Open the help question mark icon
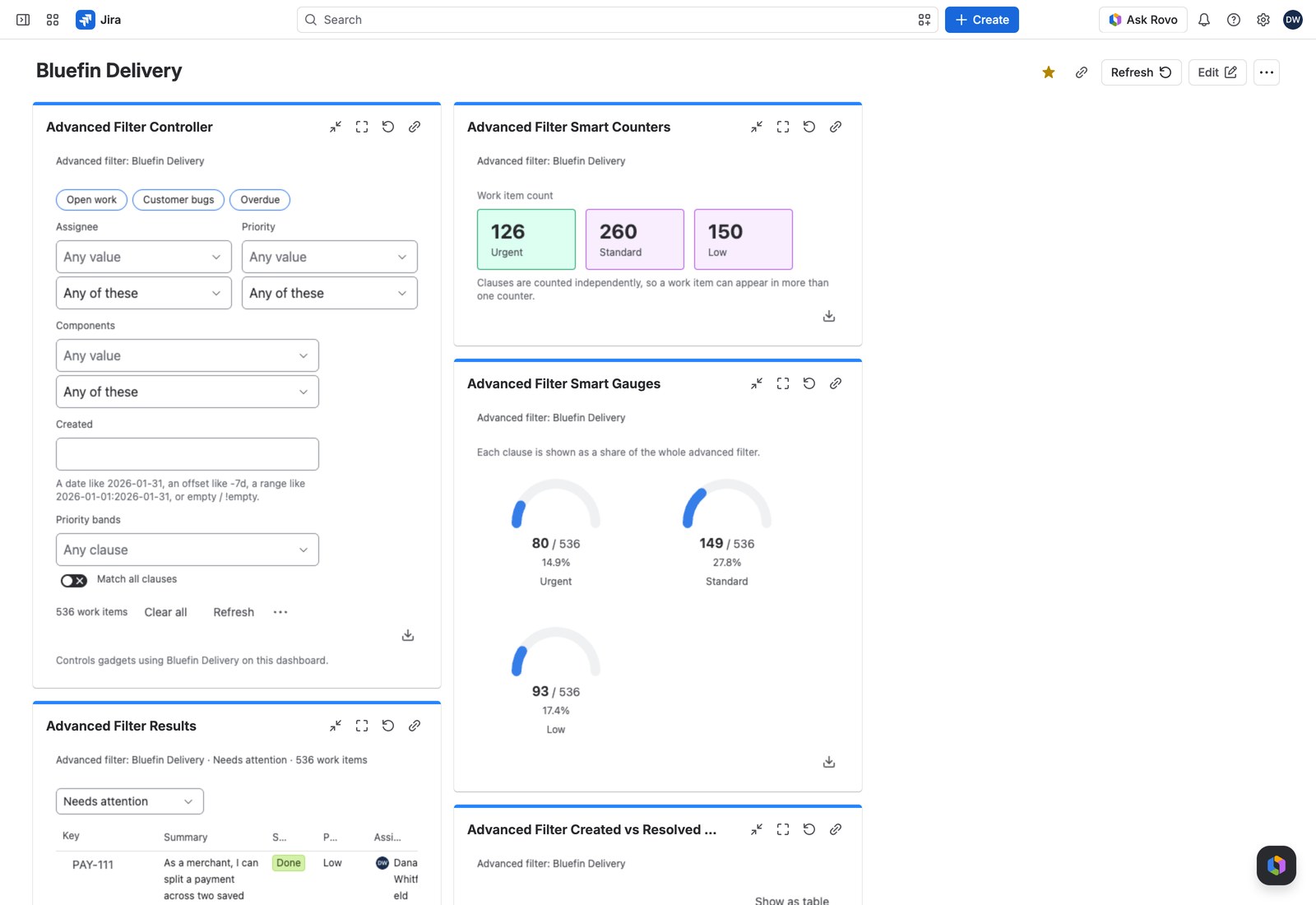 click(1234, 20)
